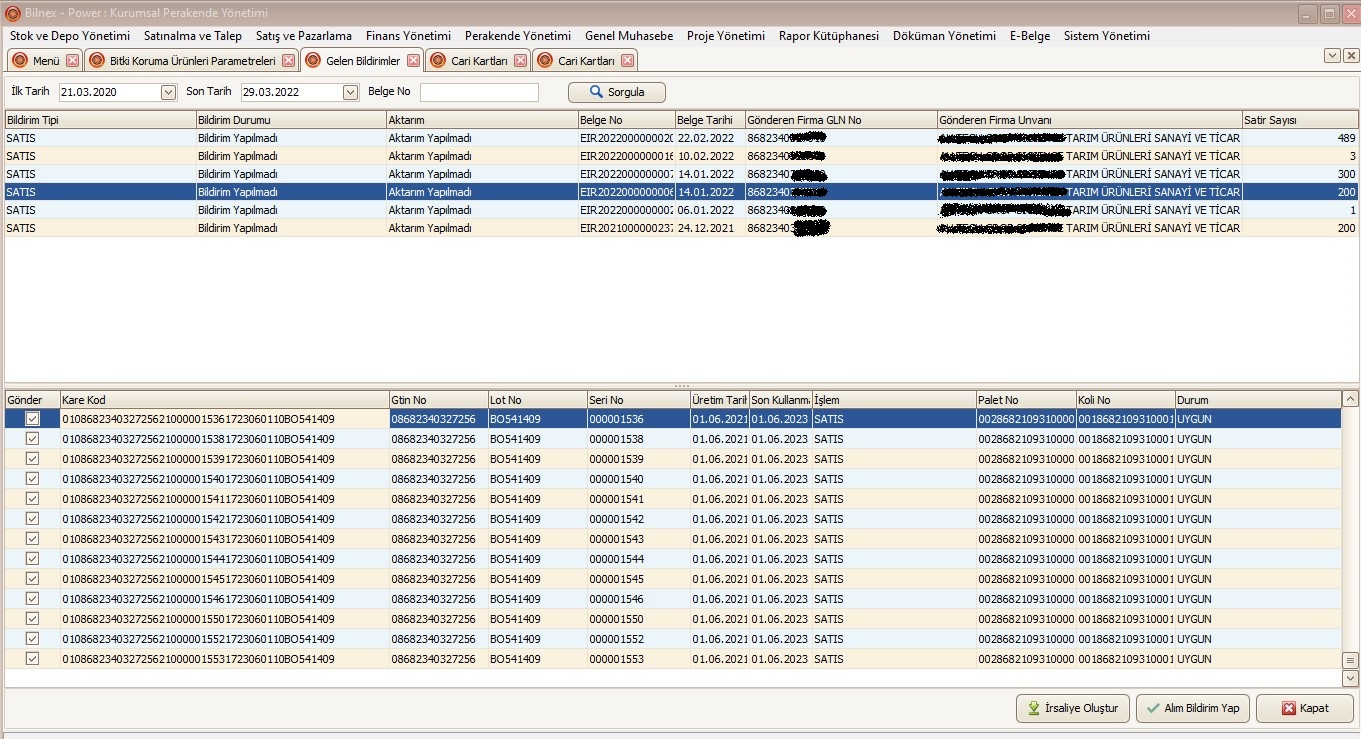Select notification row dated 22.02.2022
The image size is (1361, 739).
tap(681, 138)
